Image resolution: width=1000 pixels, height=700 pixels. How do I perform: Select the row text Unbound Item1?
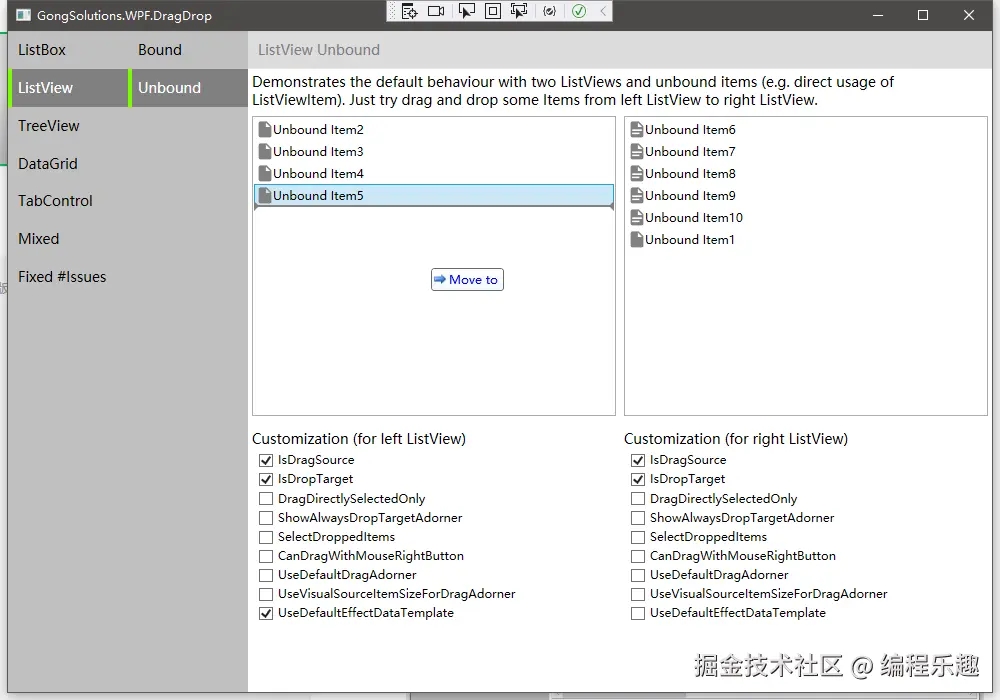[689, 240]
